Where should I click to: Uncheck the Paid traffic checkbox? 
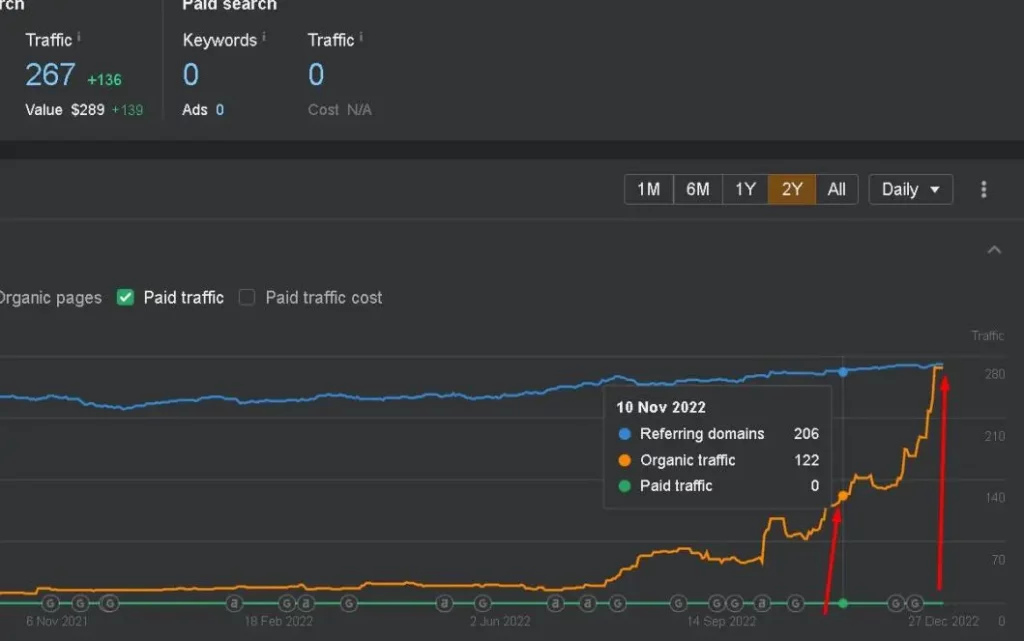(125, 297)
